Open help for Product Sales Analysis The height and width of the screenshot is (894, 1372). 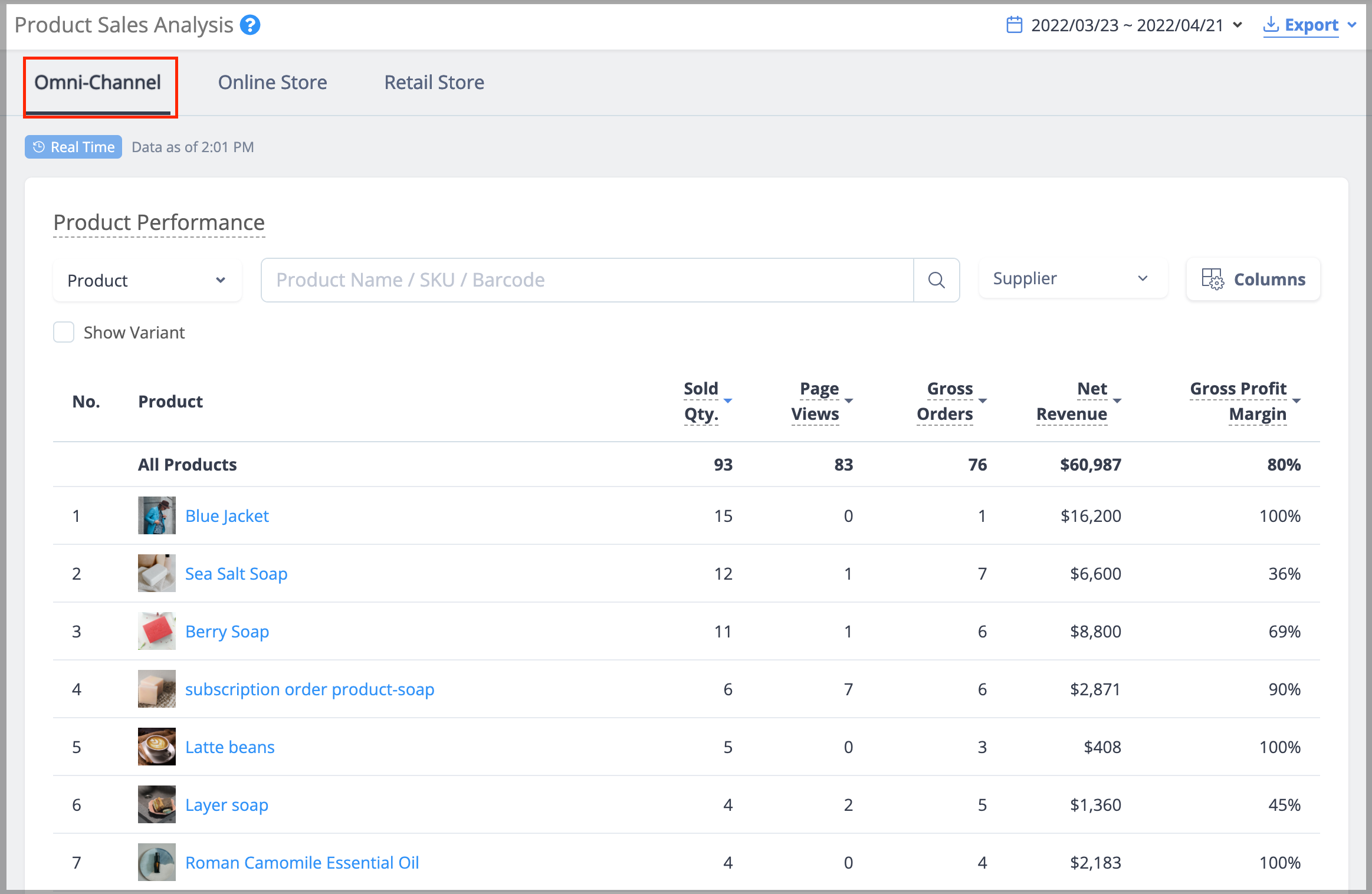pyautogui.click(x=250, y=25)
